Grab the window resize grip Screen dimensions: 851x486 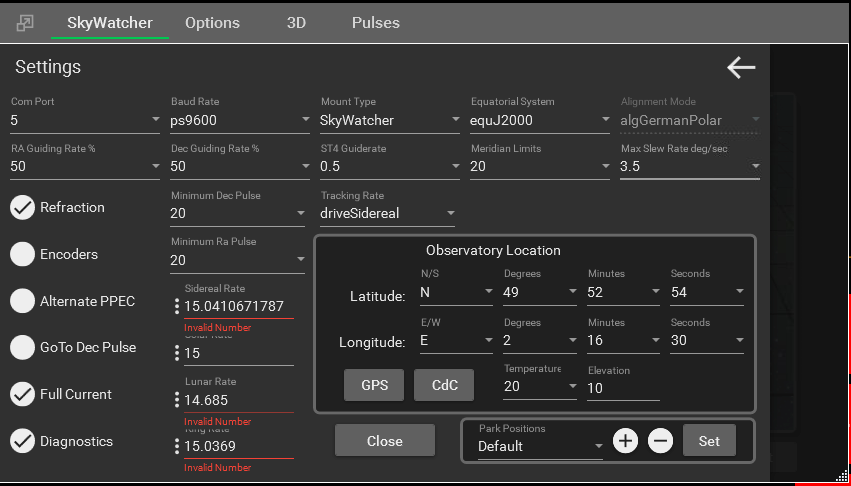point(843,478)
